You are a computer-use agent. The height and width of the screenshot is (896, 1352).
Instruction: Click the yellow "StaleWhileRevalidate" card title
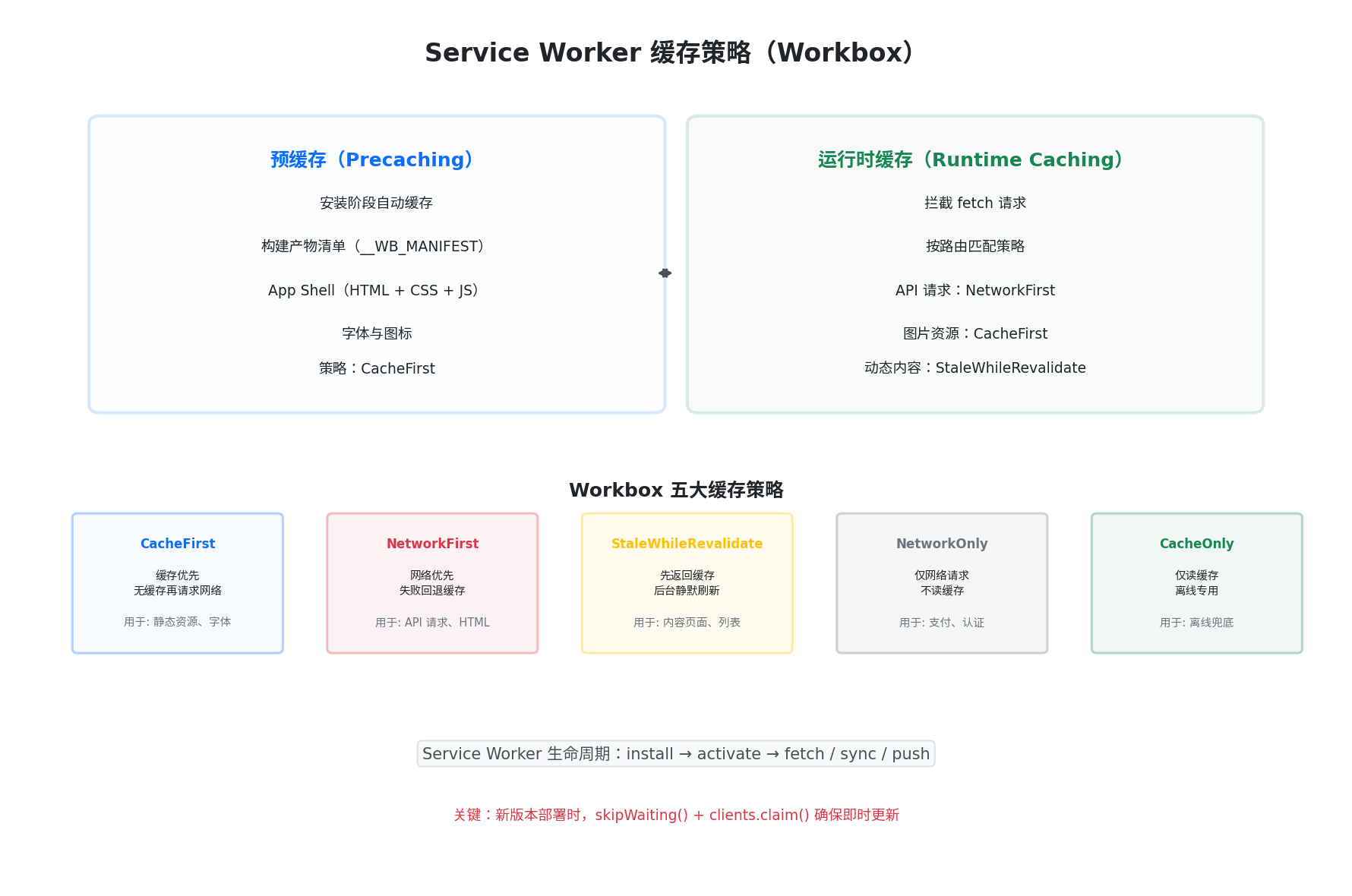tap(687, 544)
